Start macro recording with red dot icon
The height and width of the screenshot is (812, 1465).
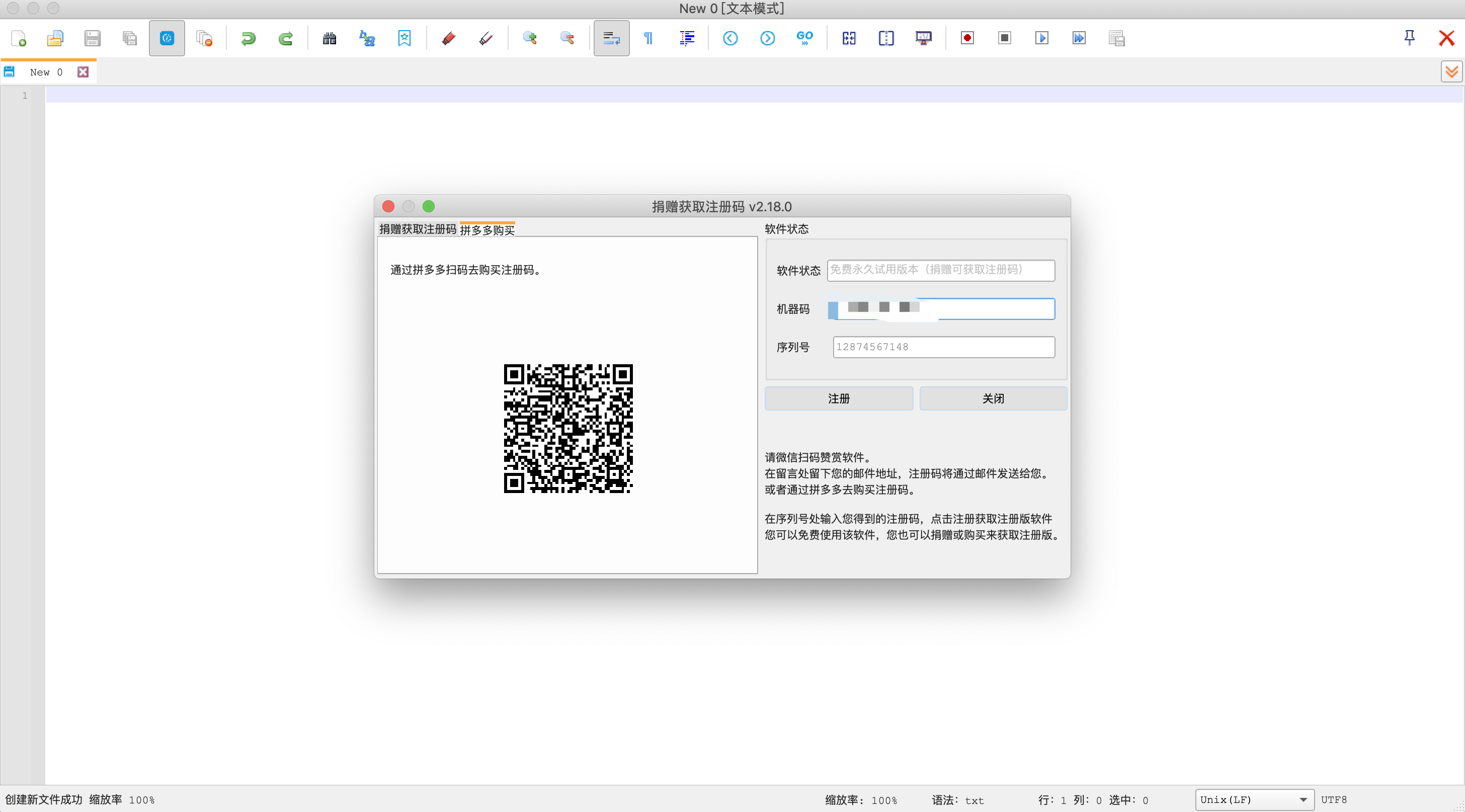pyautogui.click(x=967, y=38)
